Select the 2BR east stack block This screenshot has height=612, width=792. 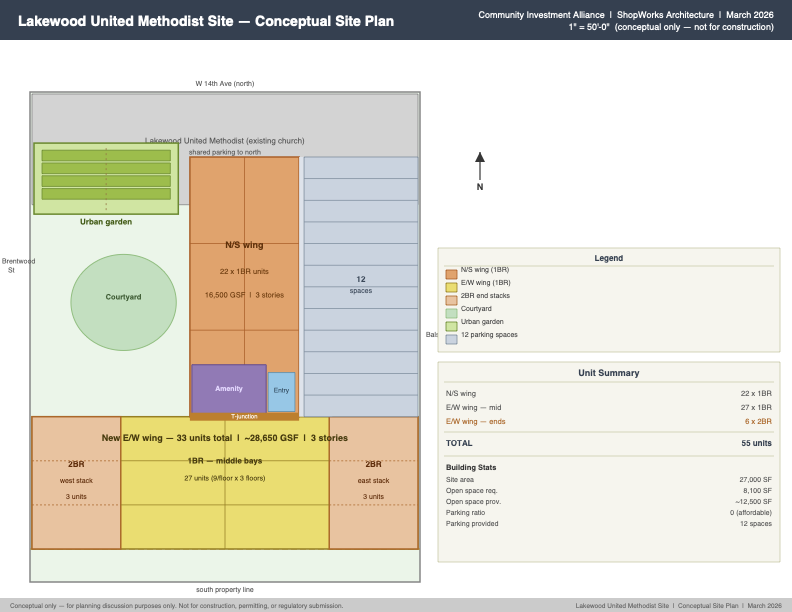click(x=374, y=483)
